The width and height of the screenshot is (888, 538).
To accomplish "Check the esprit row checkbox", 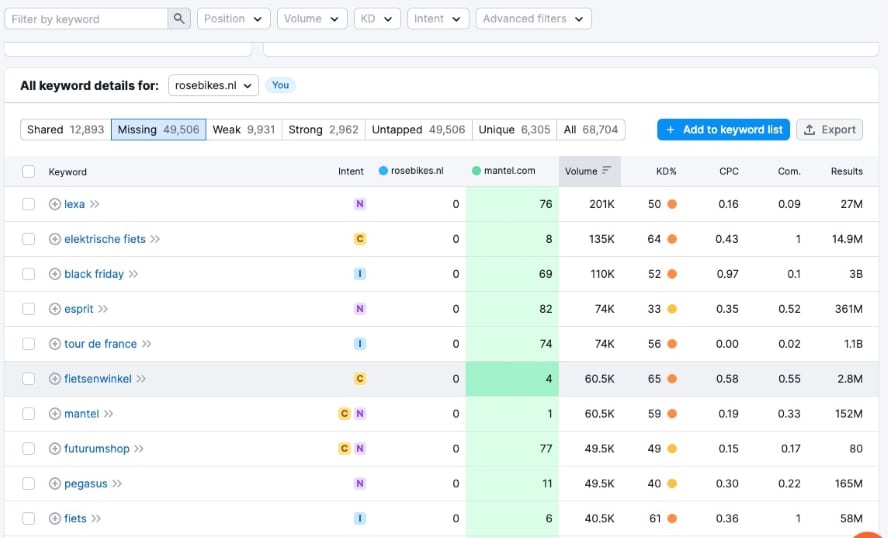I will coord(28,309).
